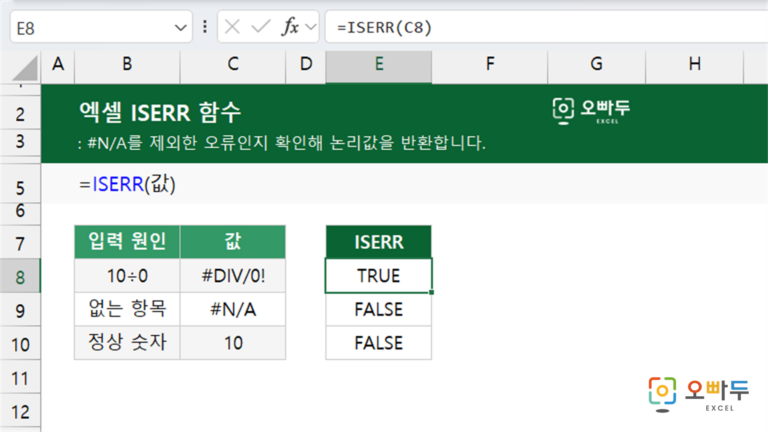The width and height of the screenshot is (768, 432).
Task: Click the '입력 원인' table header
Action: coord(127,242)
